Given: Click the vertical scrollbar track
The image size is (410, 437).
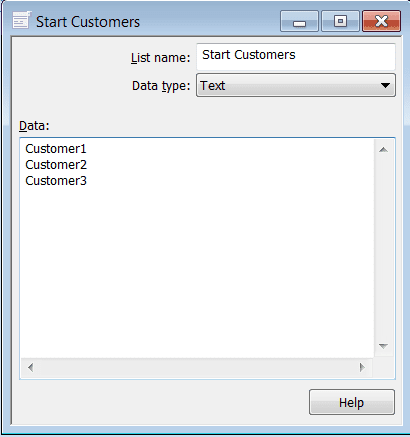Looking at the screenshot, I should click(384, 248).
